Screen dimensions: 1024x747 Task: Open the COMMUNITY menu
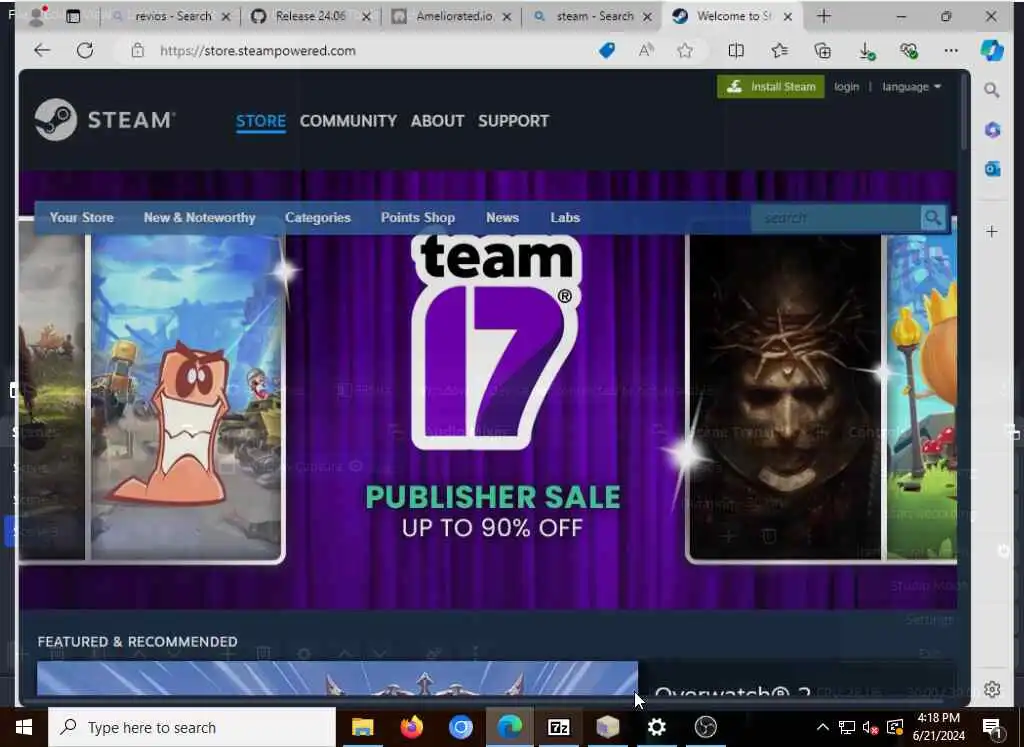tap(348, 121)
